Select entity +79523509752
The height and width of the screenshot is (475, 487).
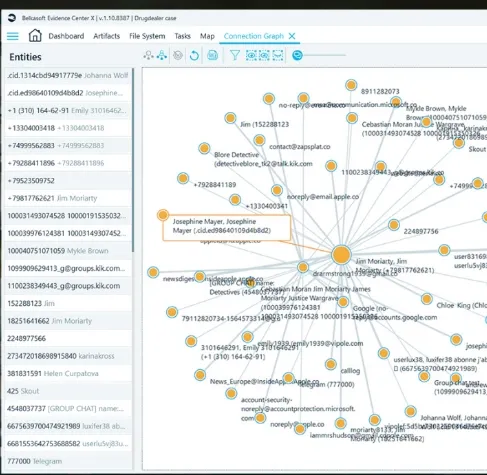[68, 181]
